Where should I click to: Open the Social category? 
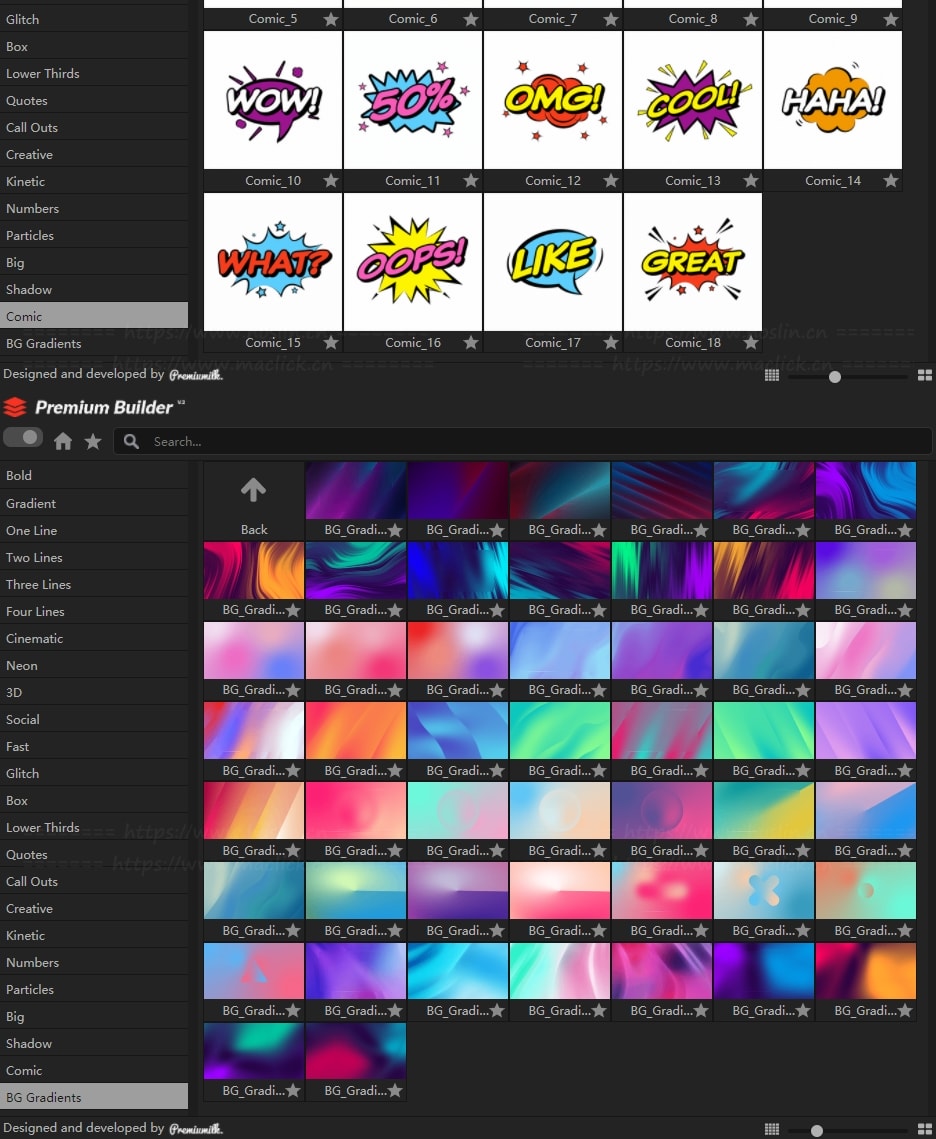pyautogui.click(x=94, y=719)
